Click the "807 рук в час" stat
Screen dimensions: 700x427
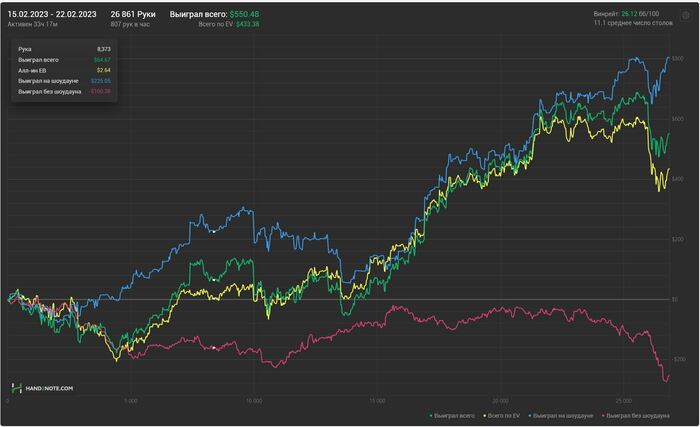point(129,24)
